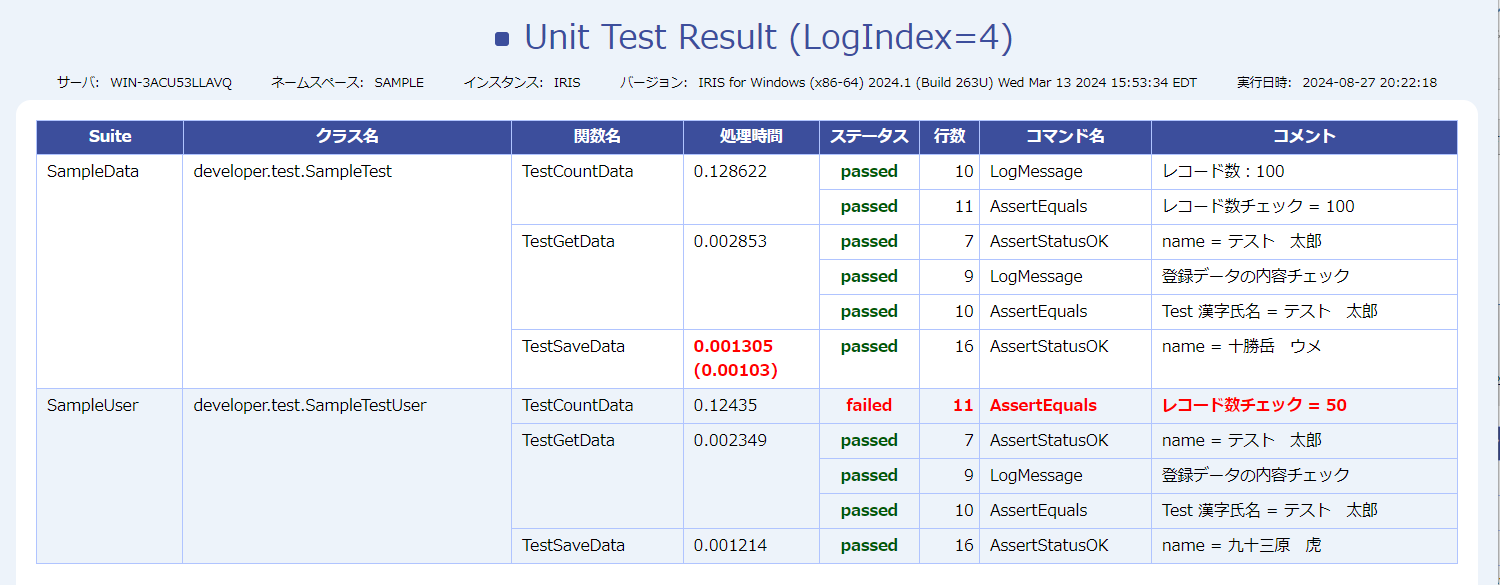Click the square bullet icon beside the title
Viewport: 1500px width, 585px height.
502,39
